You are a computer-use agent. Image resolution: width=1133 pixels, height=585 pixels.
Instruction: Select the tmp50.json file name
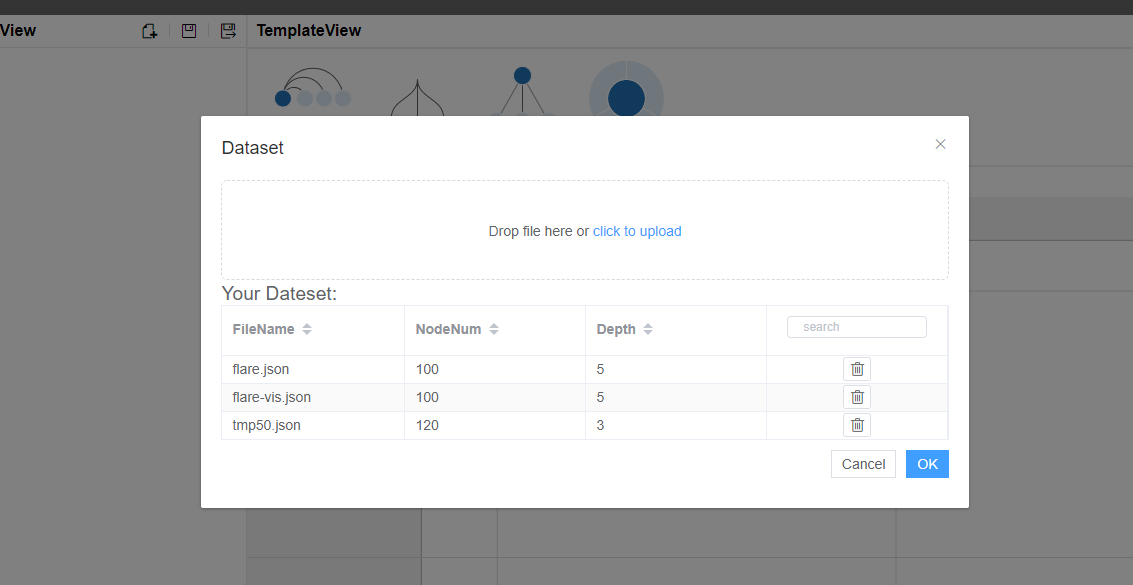tap(267, 425)
